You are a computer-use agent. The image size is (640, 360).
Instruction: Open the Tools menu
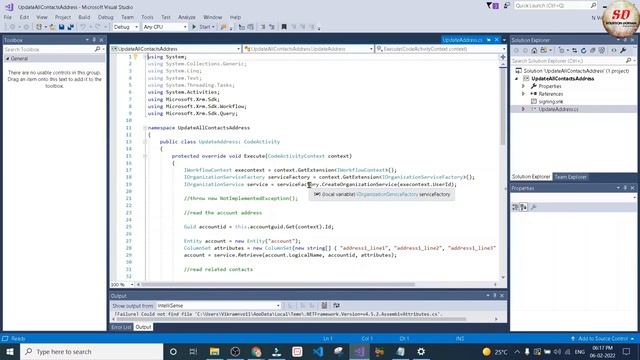coord(147,17)
